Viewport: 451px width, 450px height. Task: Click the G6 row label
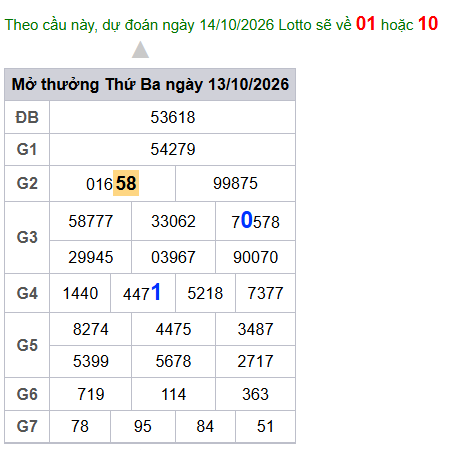[x=27, y=394]
